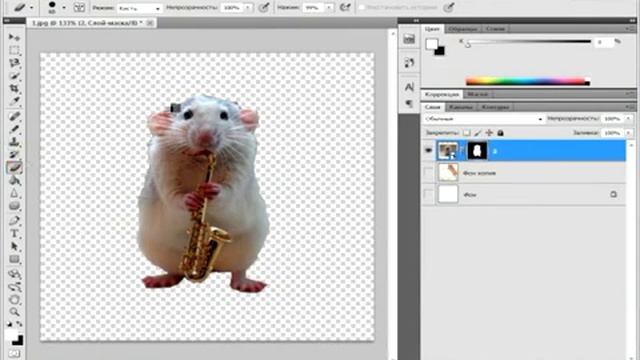Toggle lock layer position
The image size is (640, 360).
(489, 133)
